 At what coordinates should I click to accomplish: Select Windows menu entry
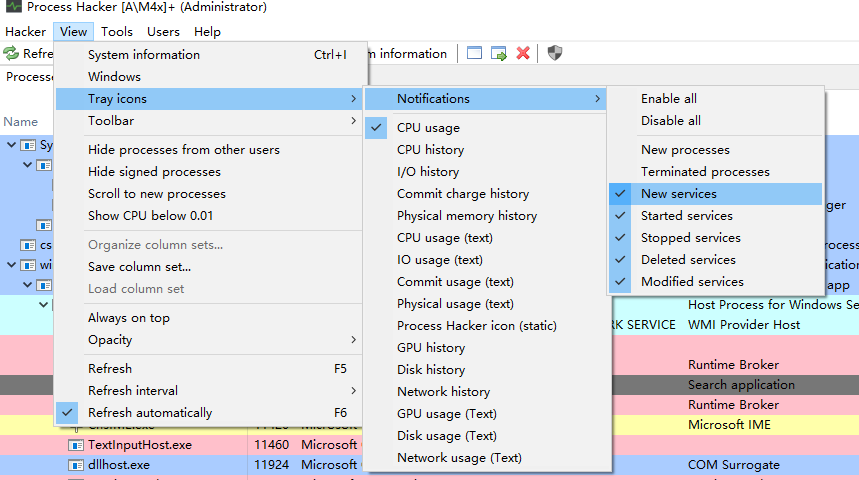tap(209, 77)
